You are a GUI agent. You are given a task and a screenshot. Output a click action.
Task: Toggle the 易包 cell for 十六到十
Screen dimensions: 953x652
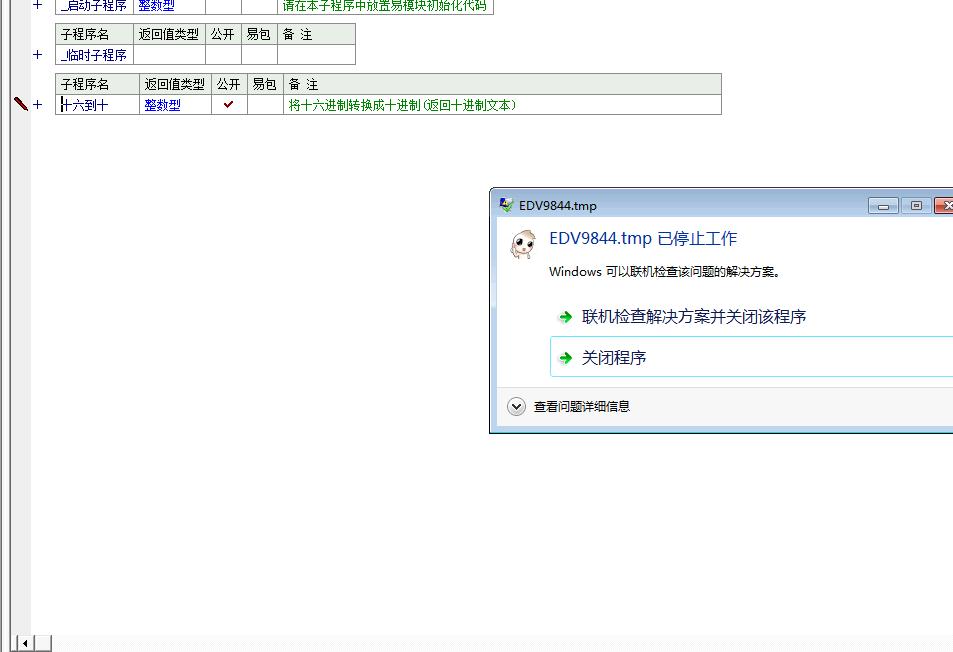[265, 105]
